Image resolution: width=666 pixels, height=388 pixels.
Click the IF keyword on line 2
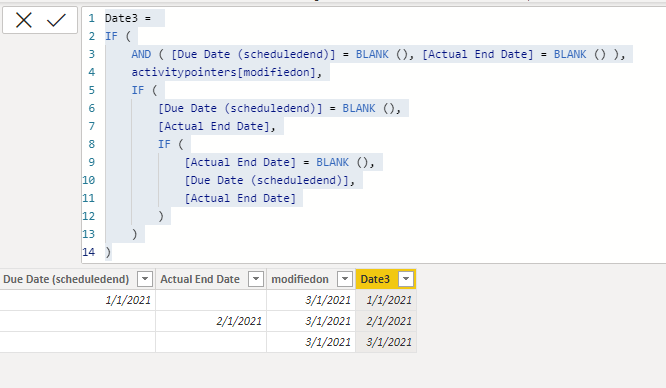[x=111, y=36]
